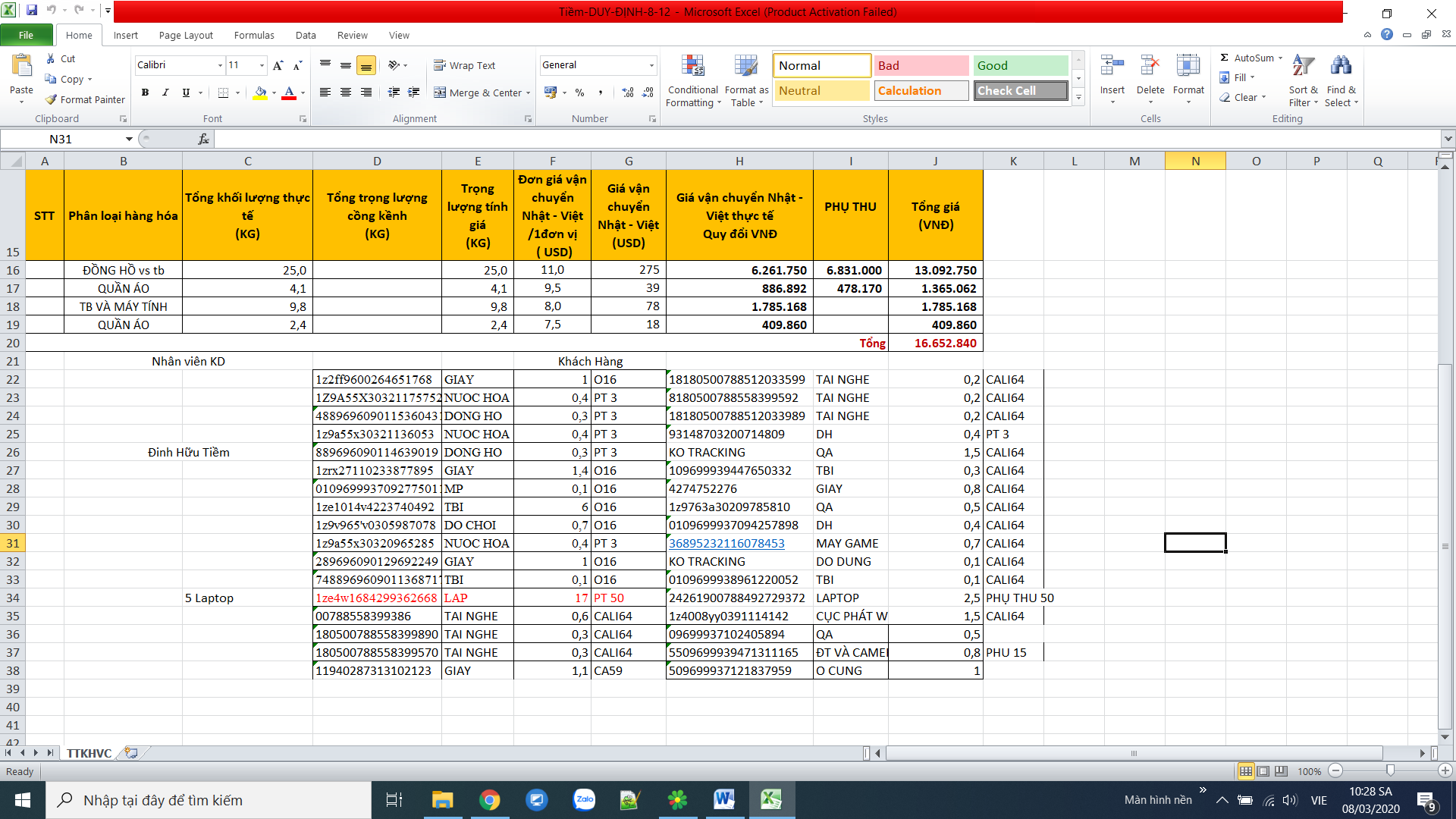Image resolution: width=1456 pixels, height=819 pixels.
Task: Open the File tab
Action: click(x=26, y=35)
